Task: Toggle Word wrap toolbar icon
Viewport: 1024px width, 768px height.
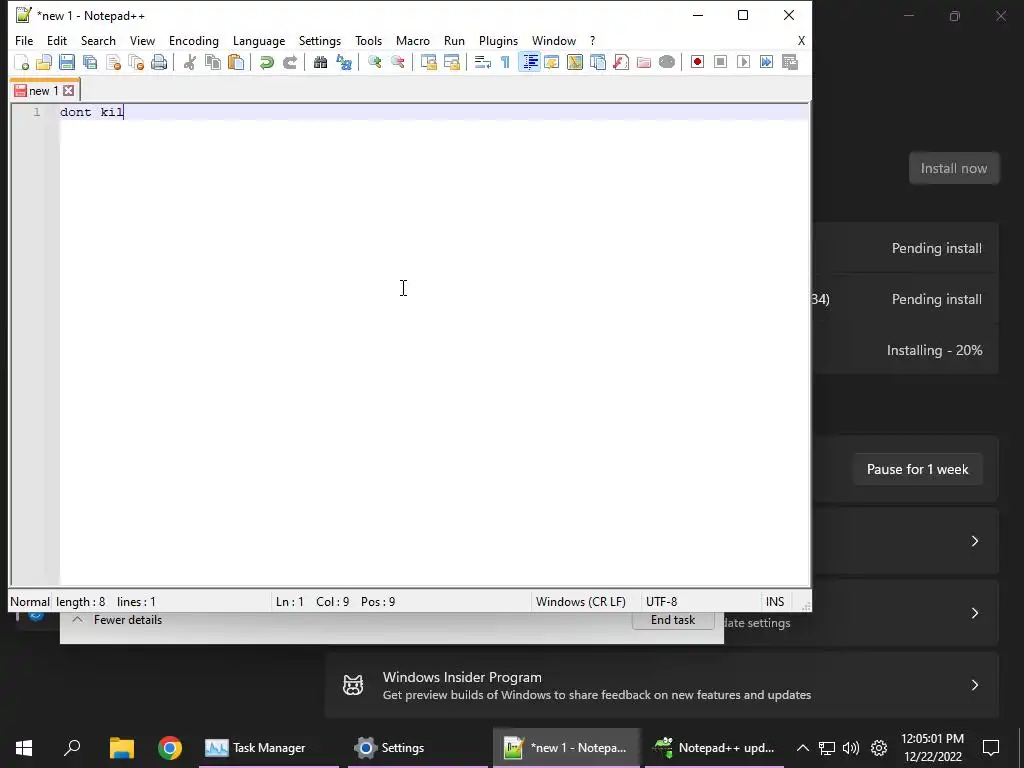Action: [483, 62]
